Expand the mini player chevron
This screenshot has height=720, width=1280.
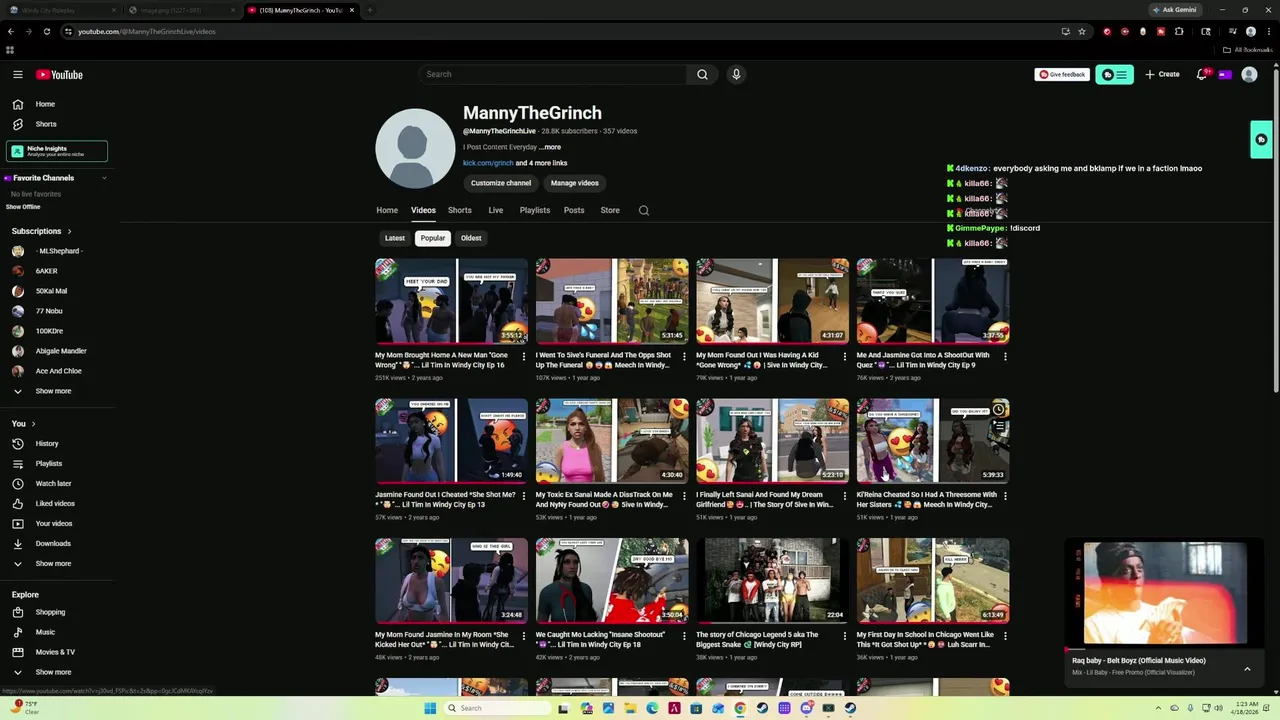click(x=1247, y=669)
